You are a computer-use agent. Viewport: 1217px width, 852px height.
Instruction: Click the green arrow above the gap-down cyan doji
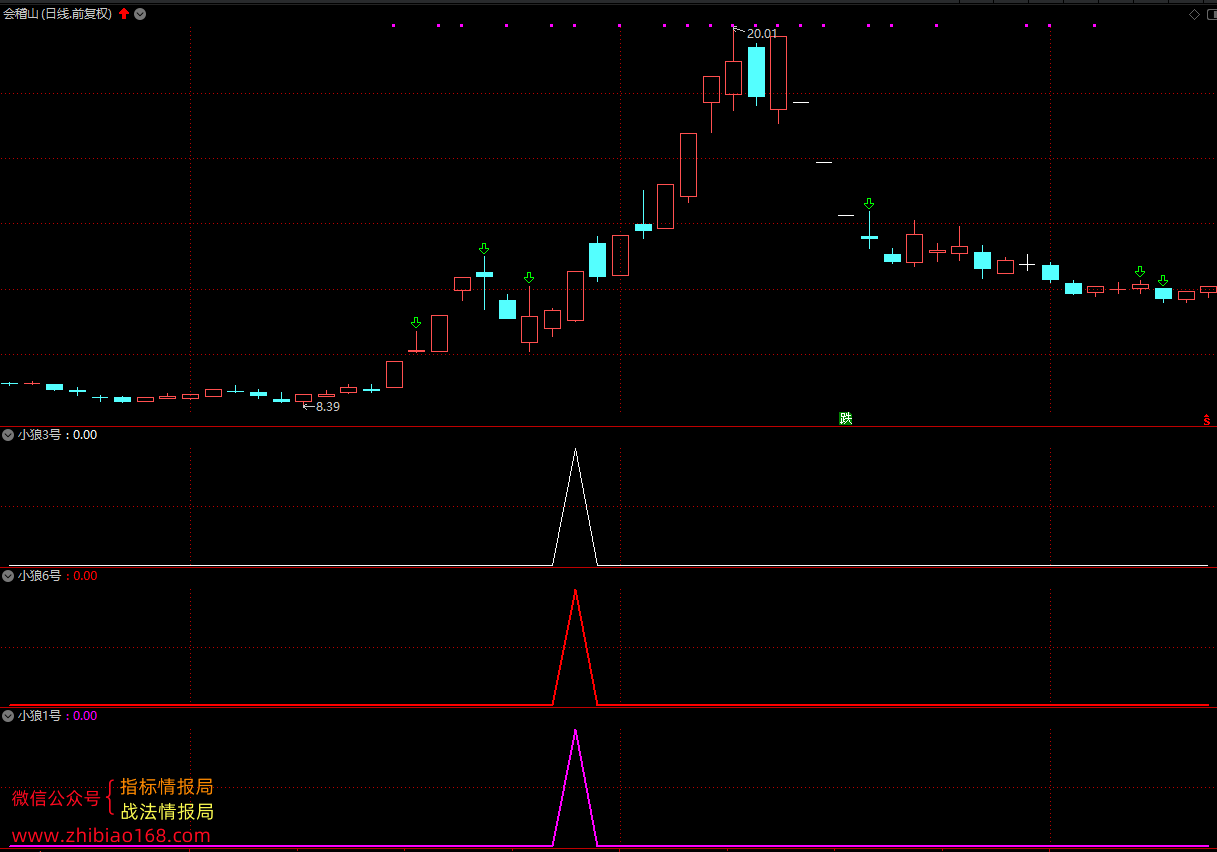[869, 204]
